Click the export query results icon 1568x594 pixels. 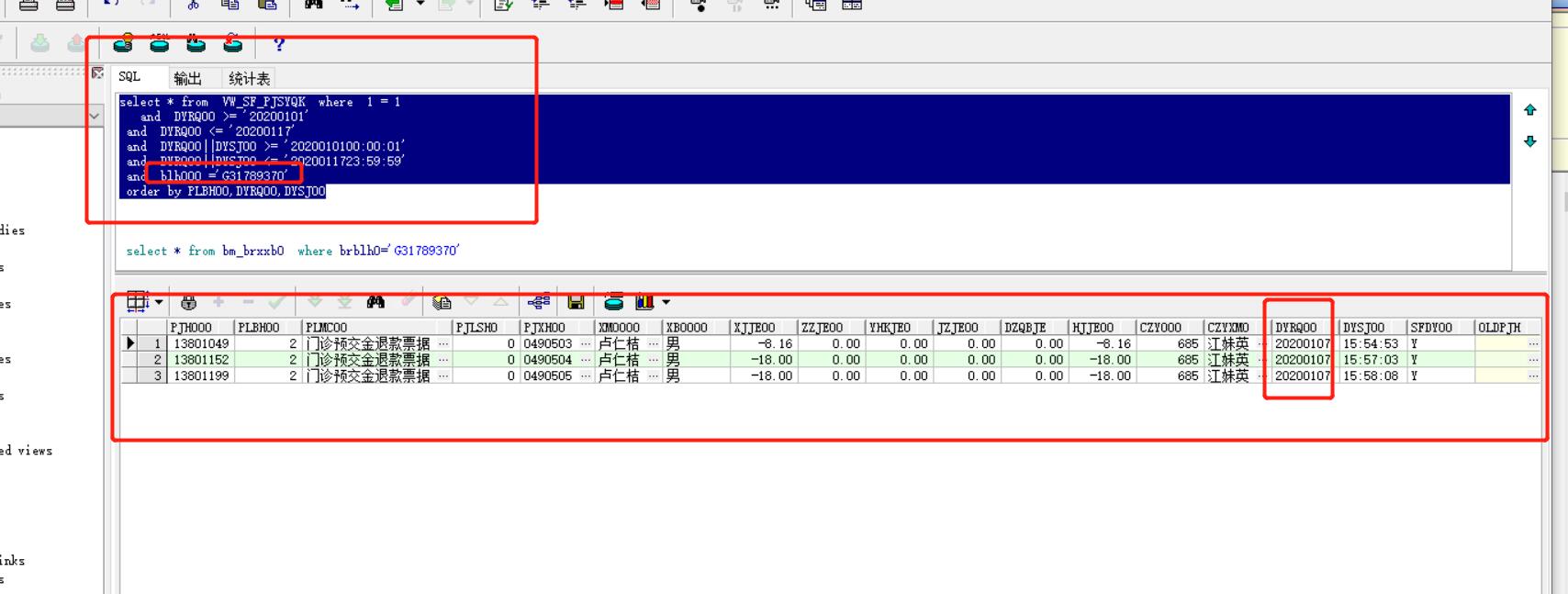(x=442, y=301)
